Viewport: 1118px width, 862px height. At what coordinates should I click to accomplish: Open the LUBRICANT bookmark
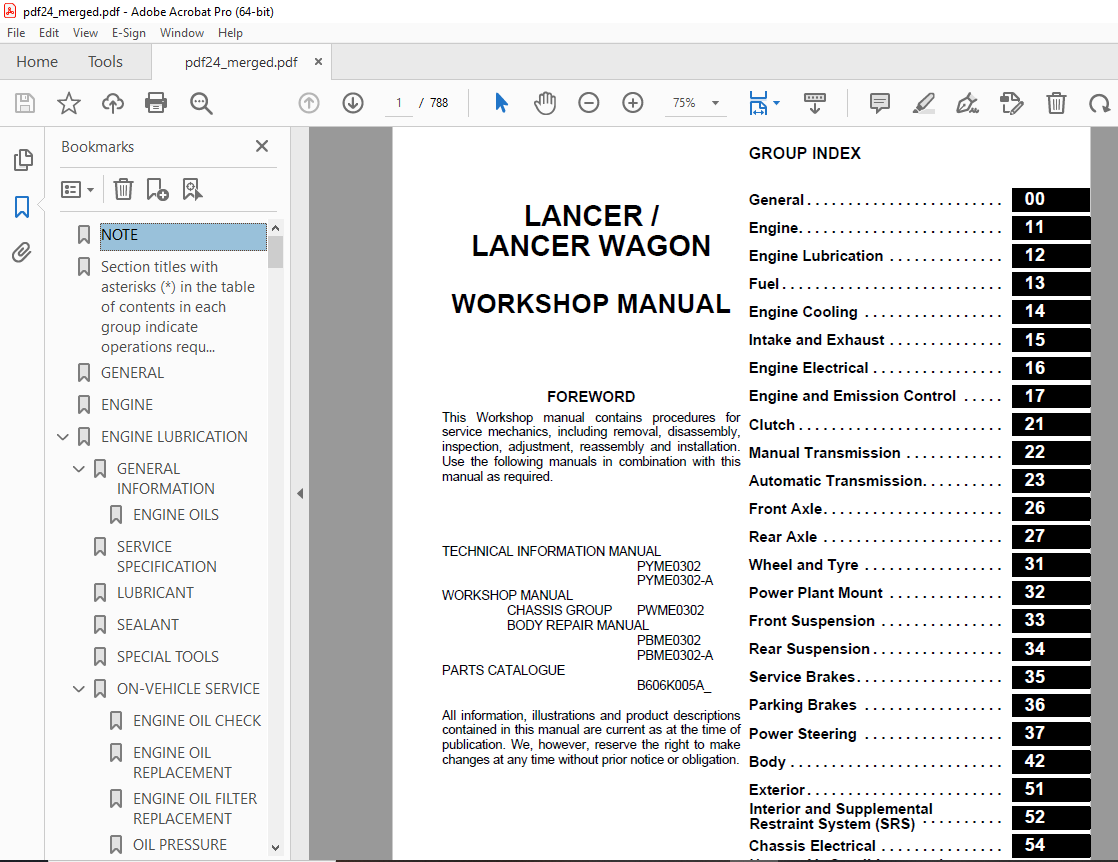[x=155, y=592]
